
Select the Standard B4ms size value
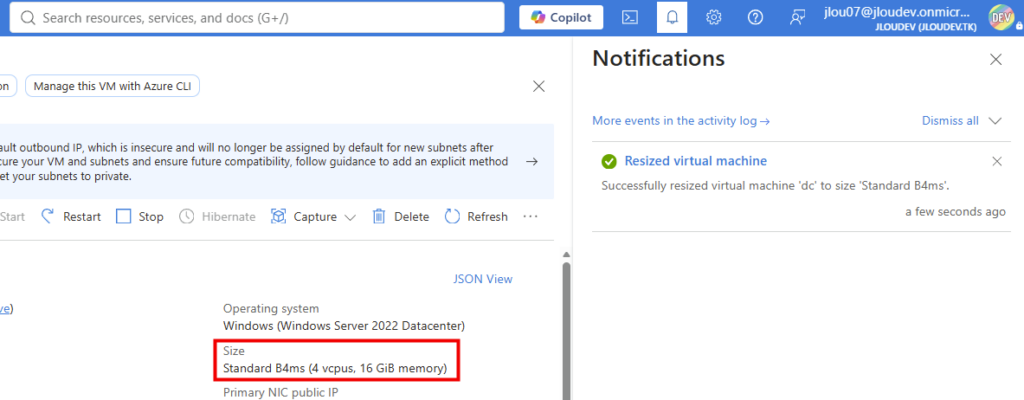335,369
